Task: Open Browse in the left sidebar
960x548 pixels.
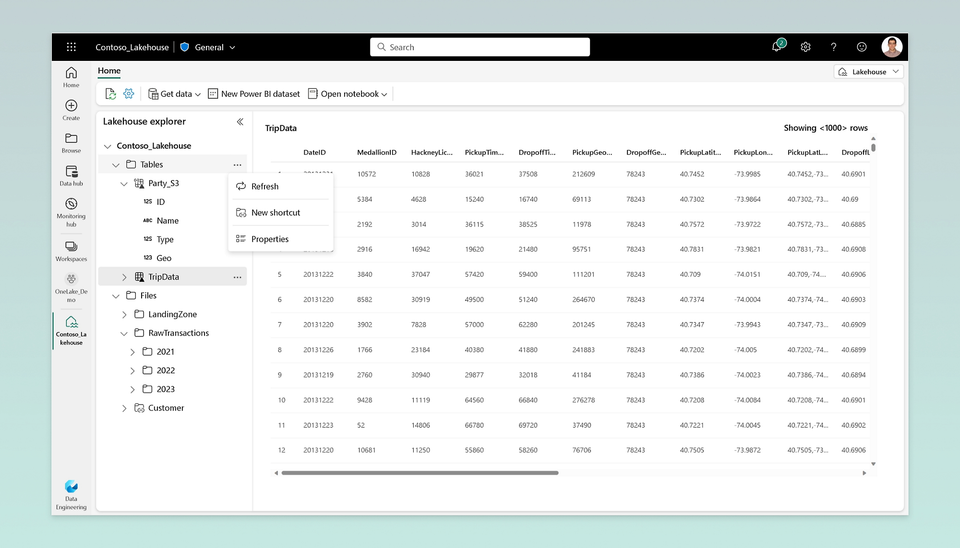Action: pyautogui.click(x=71, y=143)
